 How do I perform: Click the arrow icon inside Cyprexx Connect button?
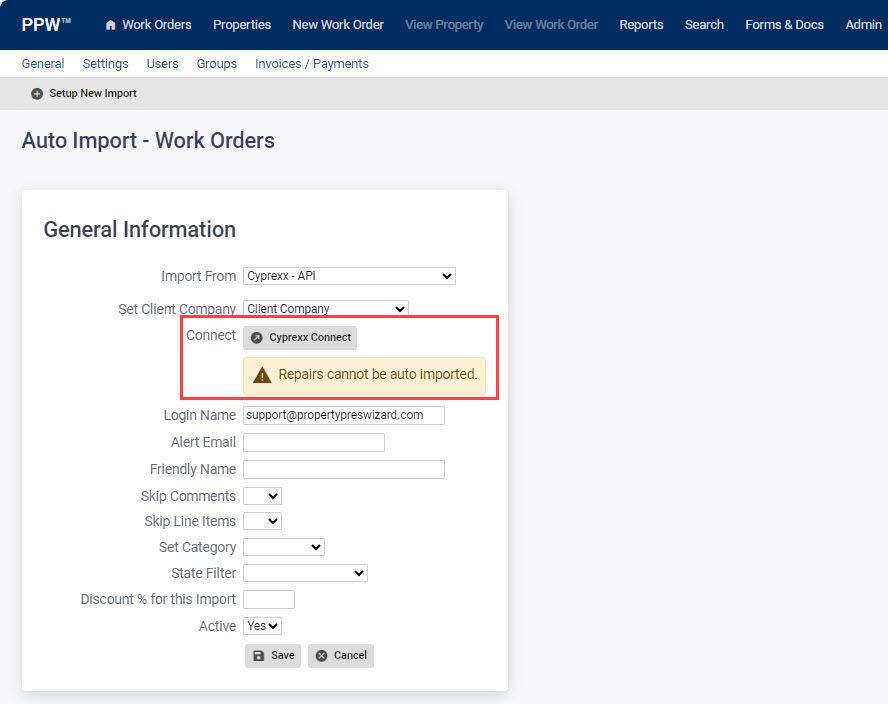[258, 337]
